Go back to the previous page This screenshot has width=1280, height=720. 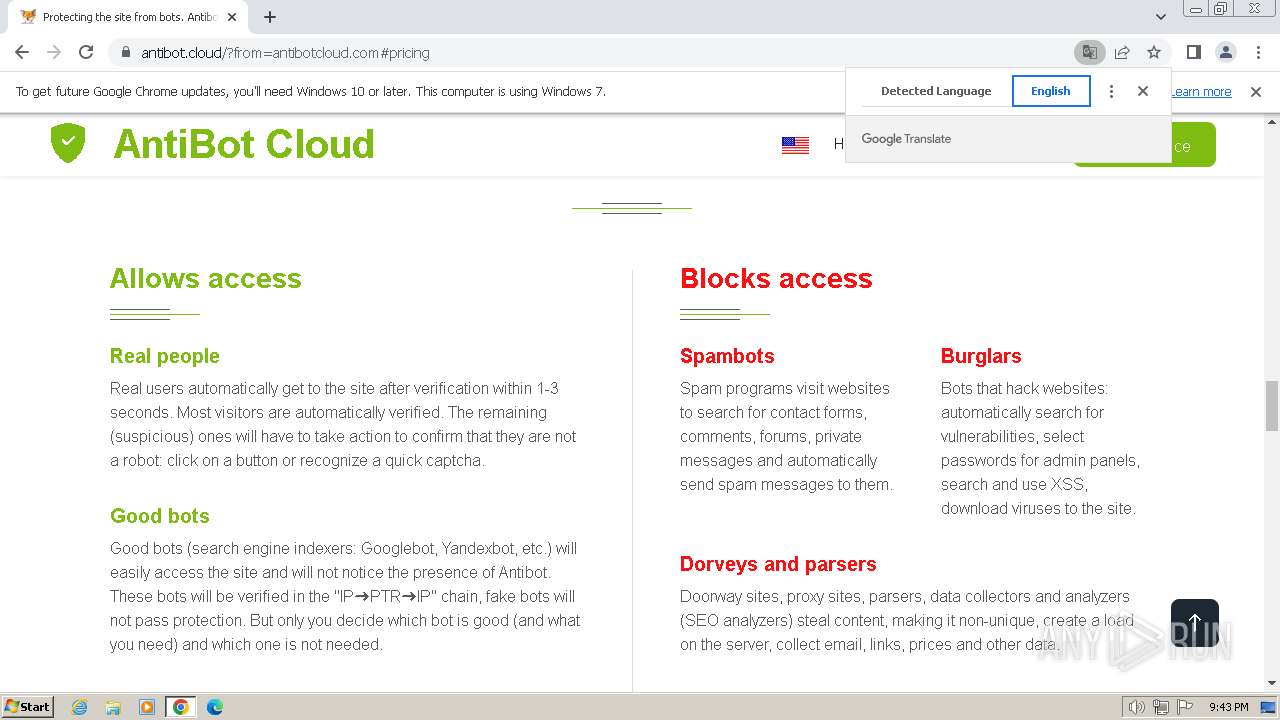(22, 52)
